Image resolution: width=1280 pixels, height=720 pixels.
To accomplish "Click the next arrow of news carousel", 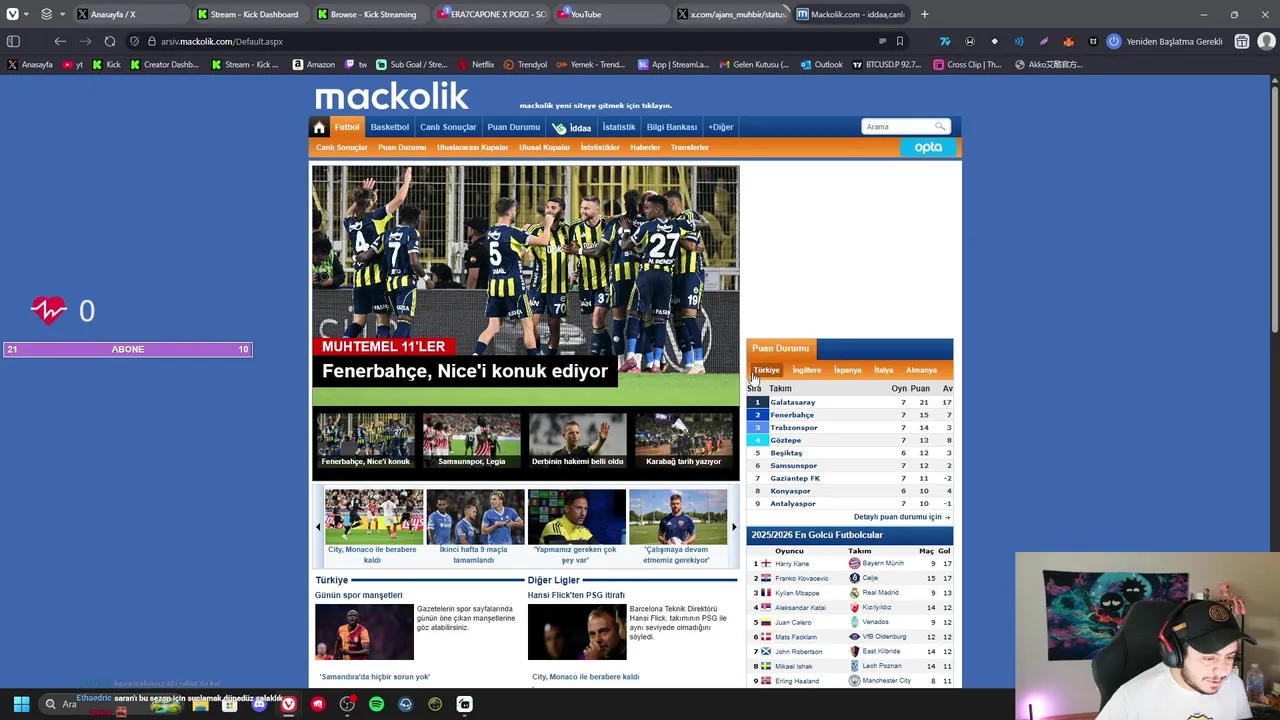I will (x=734, y=527).
